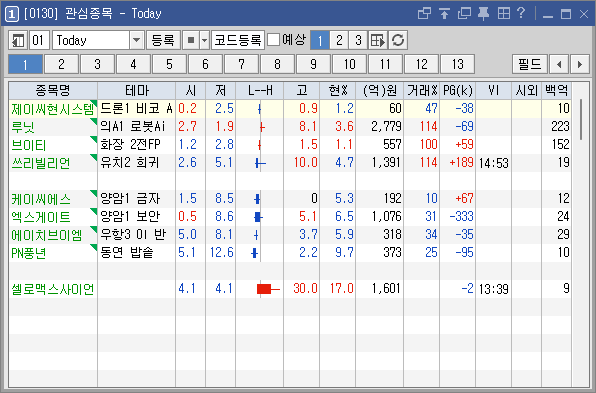Open the Today group dropdown arrow
The width and height of the screenshot is (596, 393).
[x=136, y=40]
